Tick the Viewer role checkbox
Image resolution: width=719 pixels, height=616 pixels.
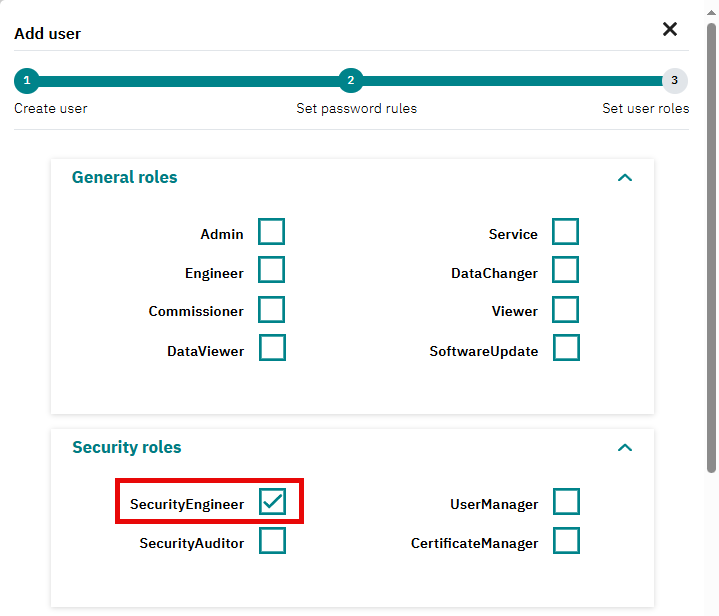click(565, 309)
